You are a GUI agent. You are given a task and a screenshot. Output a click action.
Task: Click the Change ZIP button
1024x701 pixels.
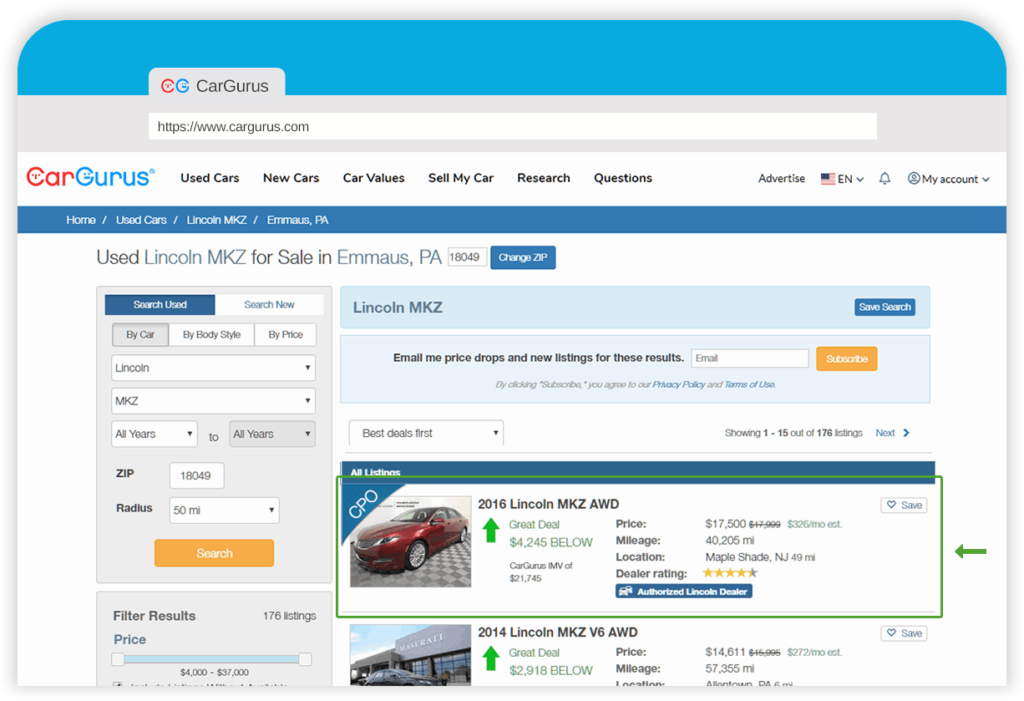522,257
